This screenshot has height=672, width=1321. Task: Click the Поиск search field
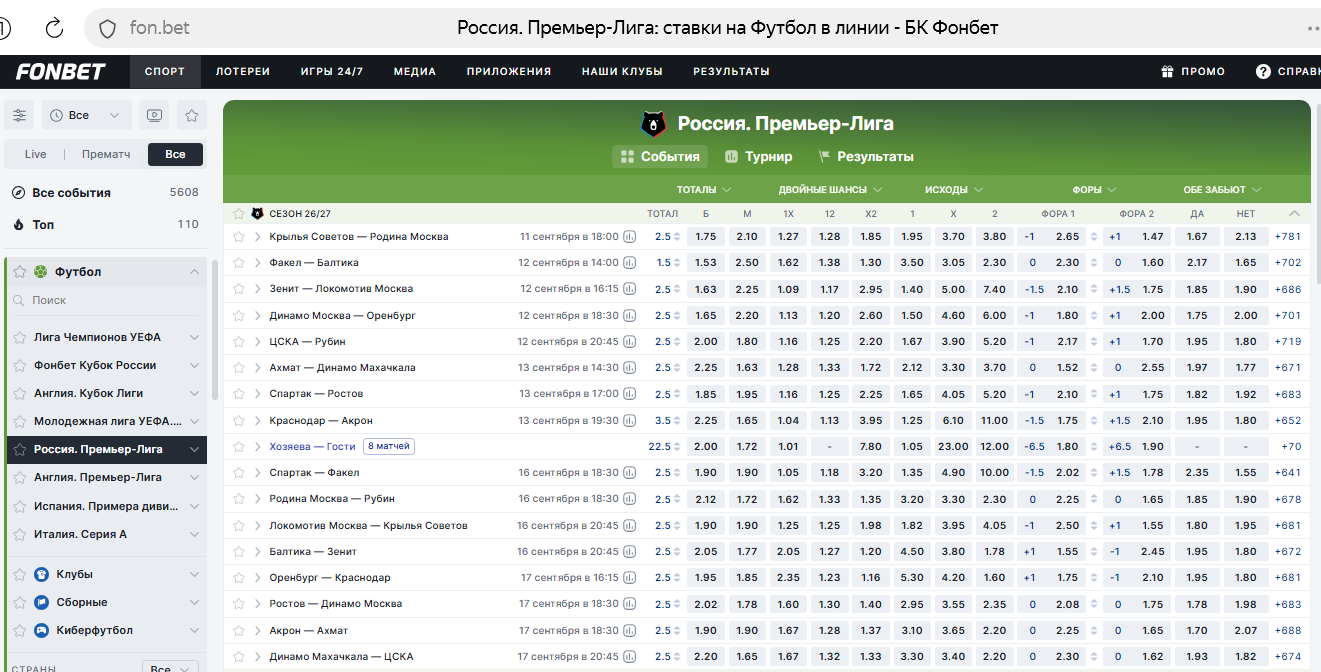pyautogui.click(x=106, y=300)
